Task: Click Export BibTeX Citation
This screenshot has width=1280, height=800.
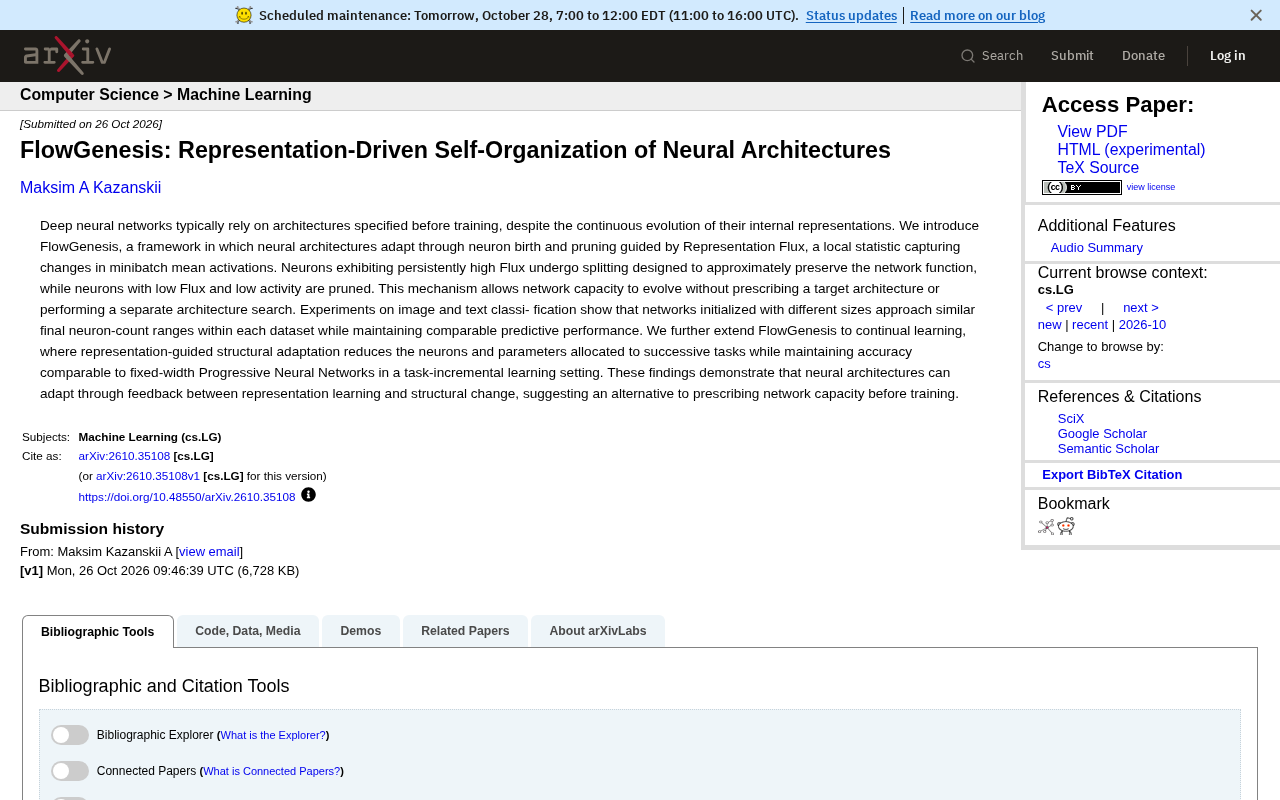Action: [1112, 475]
